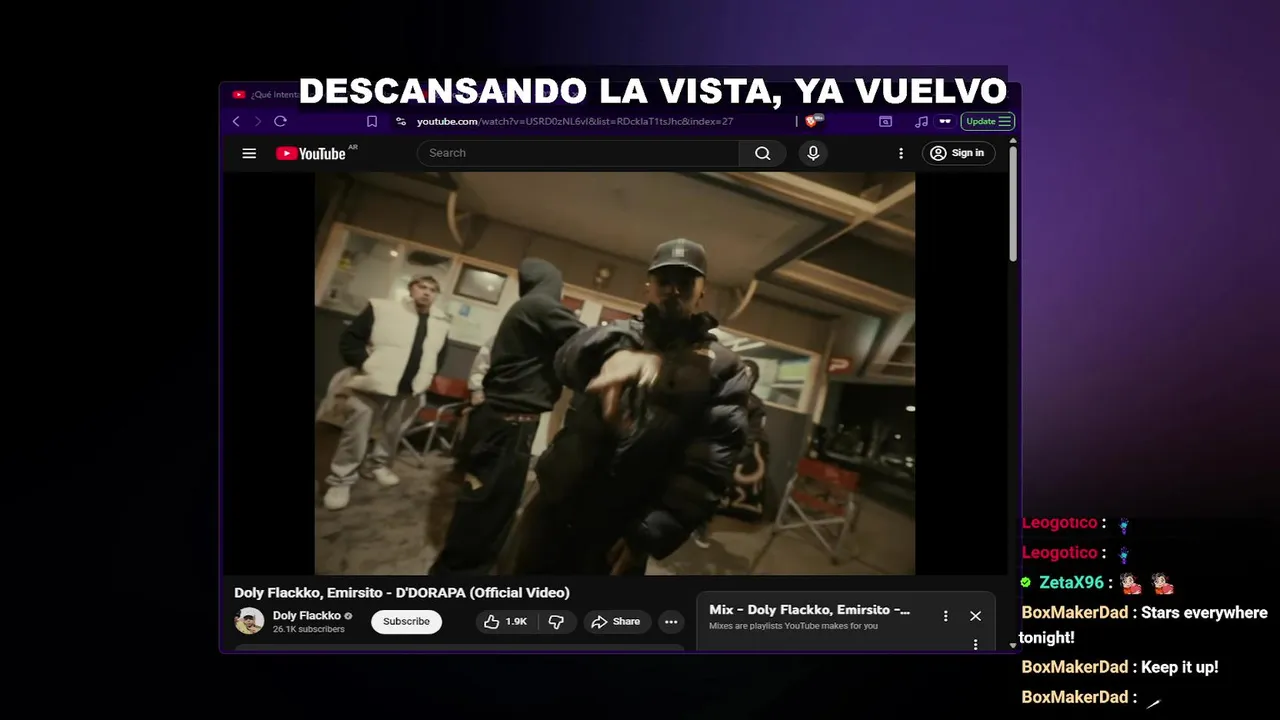Click the BoxMakerDad 'Keep it up!' message

(x=1120, y=667)
